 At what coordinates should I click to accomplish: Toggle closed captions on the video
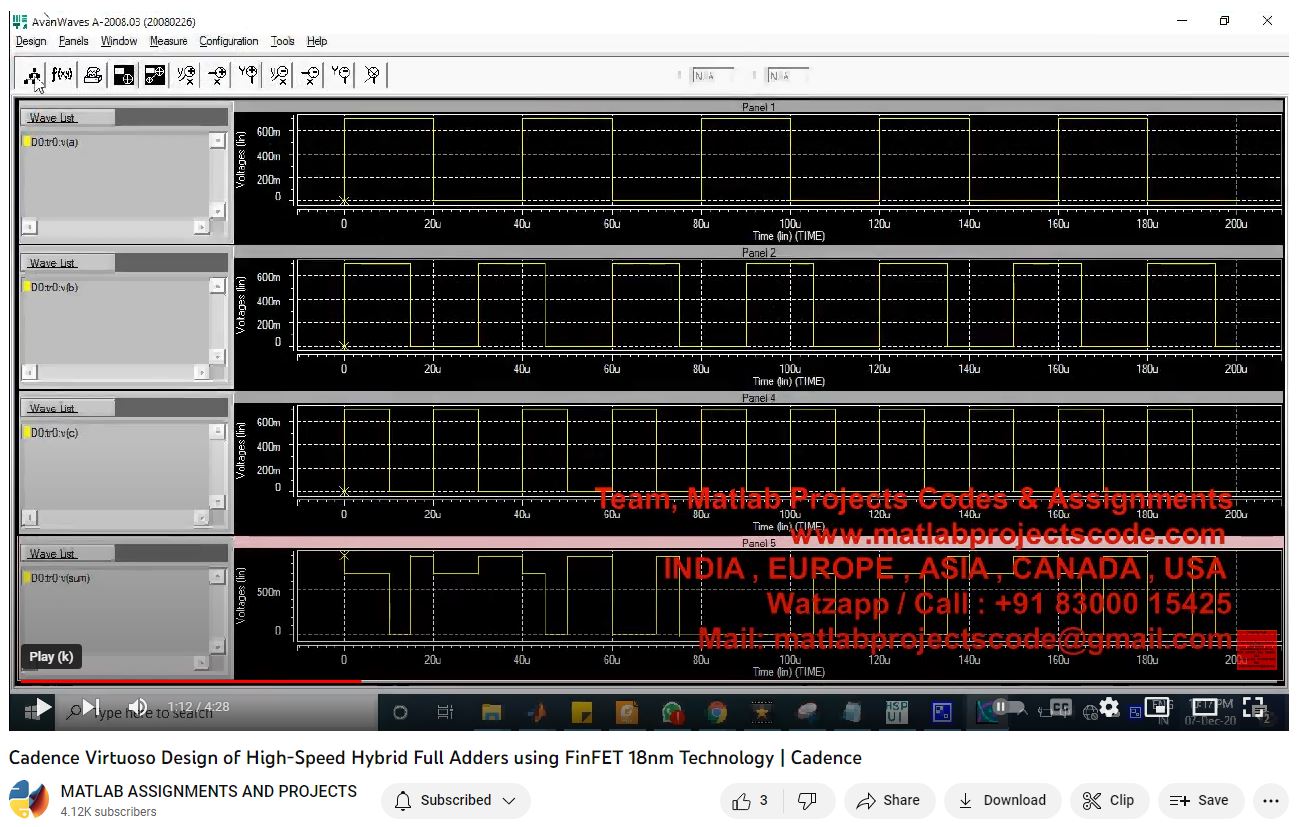[x=1060, y=707]
